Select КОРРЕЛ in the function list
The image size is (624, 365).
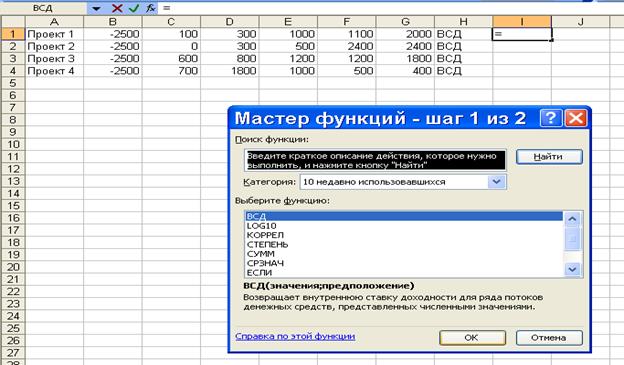click(404, 235)
